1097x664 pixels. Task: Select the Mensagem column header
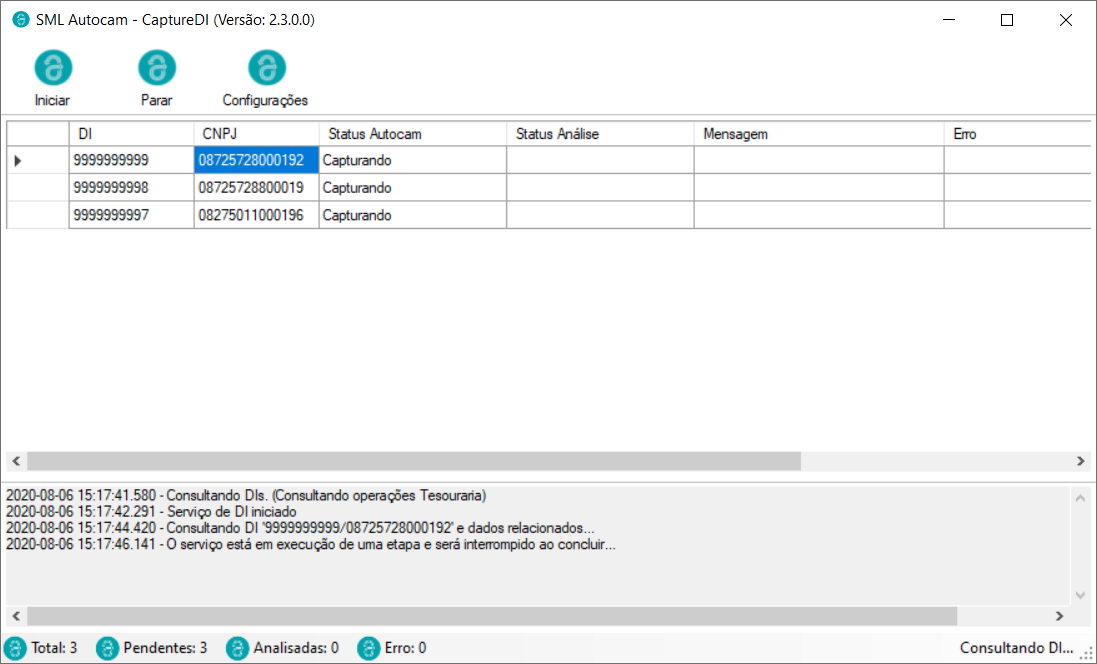click(x=819, y=134)
